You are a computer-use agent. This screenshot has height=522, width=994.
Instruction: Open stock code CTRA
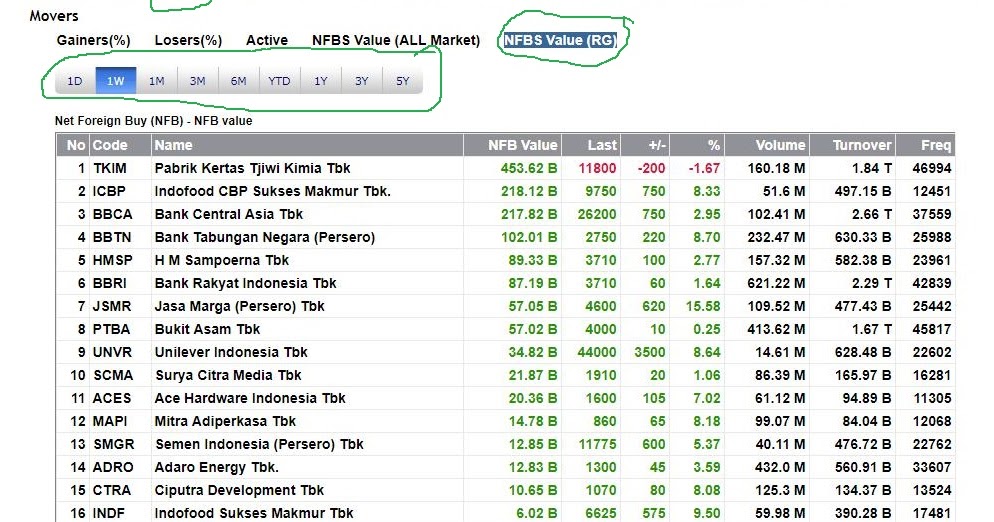pyautogui.click(x=112, y=490)
